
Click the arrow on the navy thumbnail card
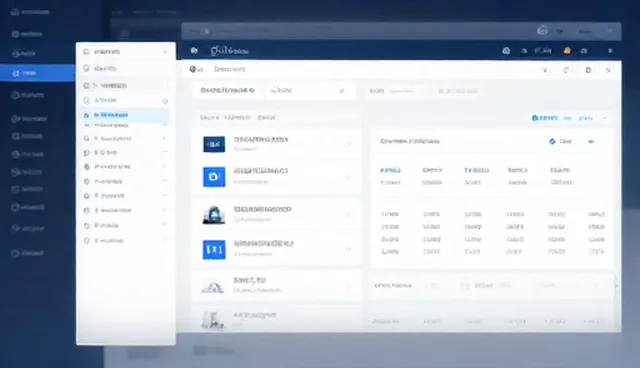[348, 144]
